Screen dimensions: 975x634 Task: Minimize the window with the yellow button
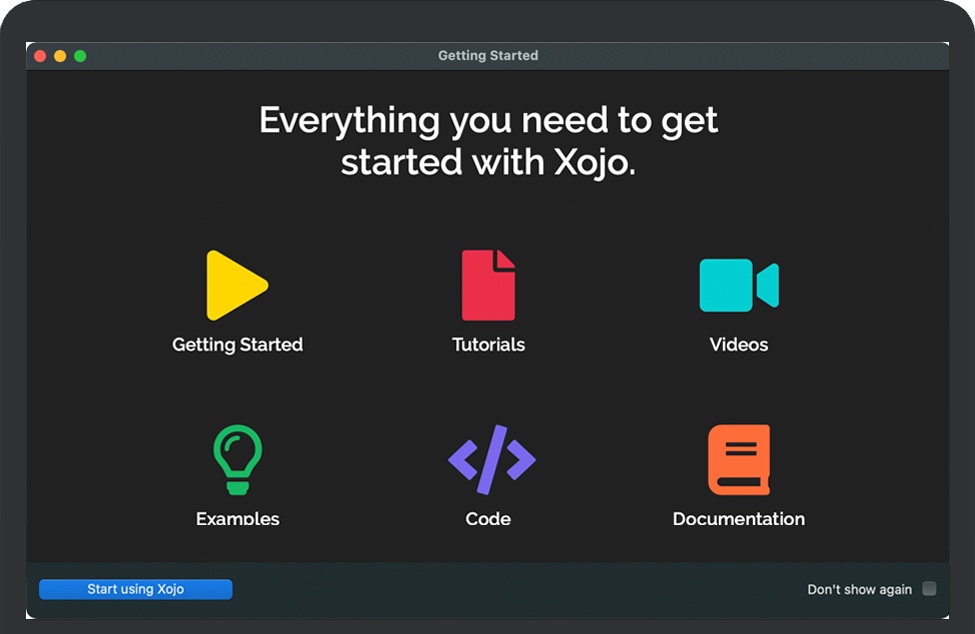click(x=60, y=56)
